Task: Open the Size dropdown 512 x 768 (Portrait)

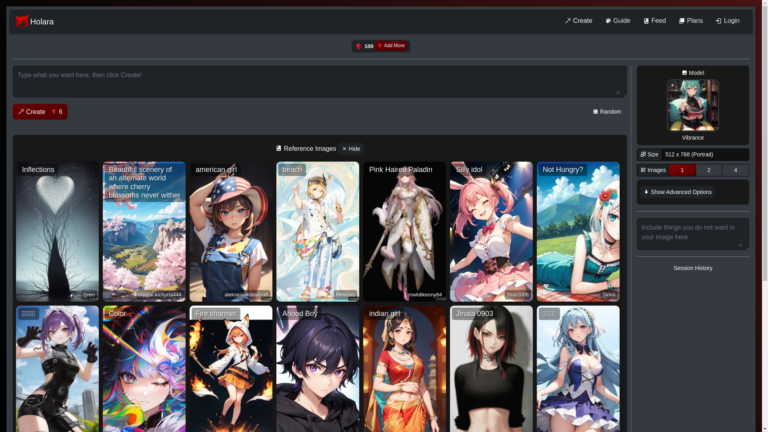Action: [x=704, y=154]
